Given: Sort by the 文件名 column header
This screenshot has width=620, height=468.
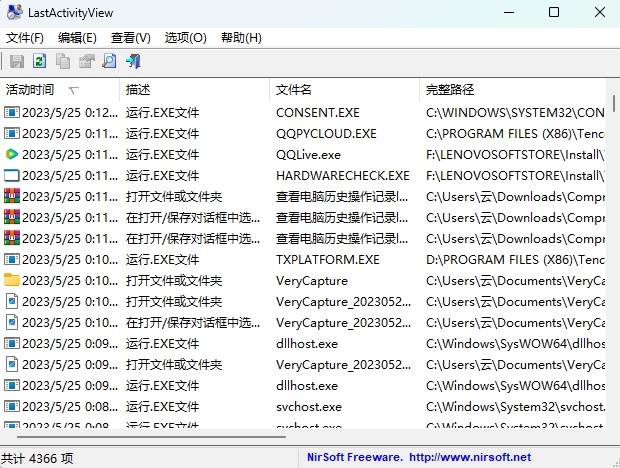Looking at the screenshot, I should tap(344, 90).
